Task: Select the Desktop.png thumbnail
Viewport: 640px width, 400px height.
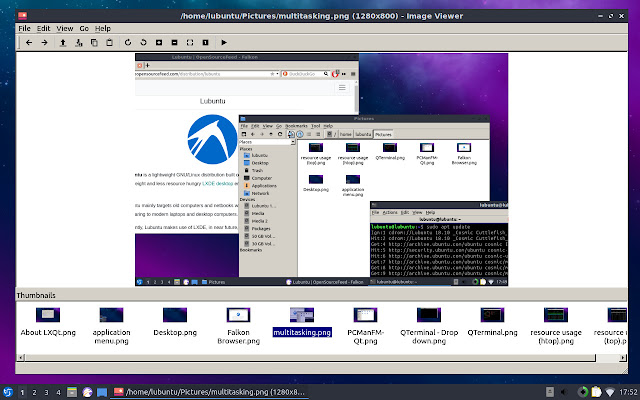Action: (x=175, y=322)
